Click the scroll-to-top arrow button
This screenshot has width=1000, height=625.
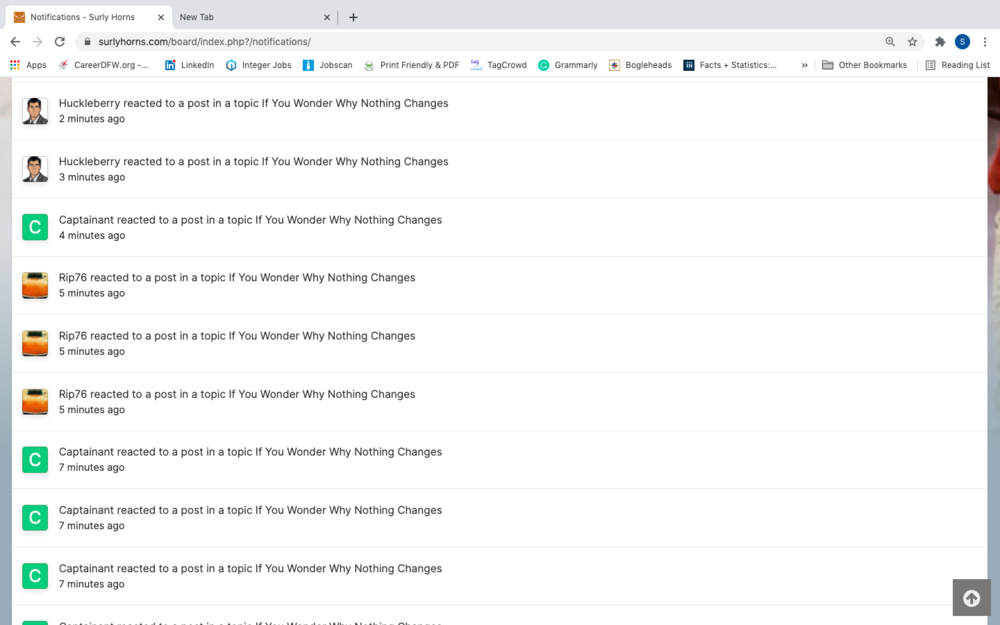971,598
